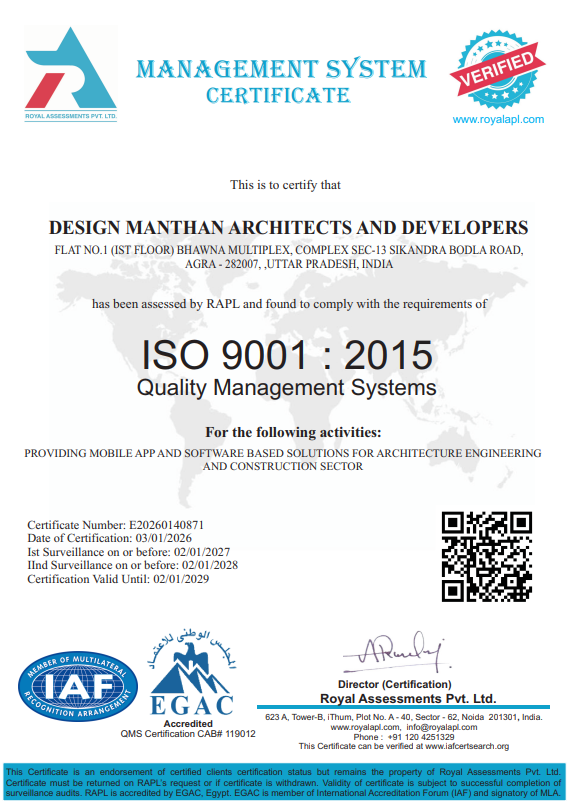Click "Royal Assessments Pvt. Ltd." under the signature
The height and width of the screenshot is (805, 572).
pos(408,699)
